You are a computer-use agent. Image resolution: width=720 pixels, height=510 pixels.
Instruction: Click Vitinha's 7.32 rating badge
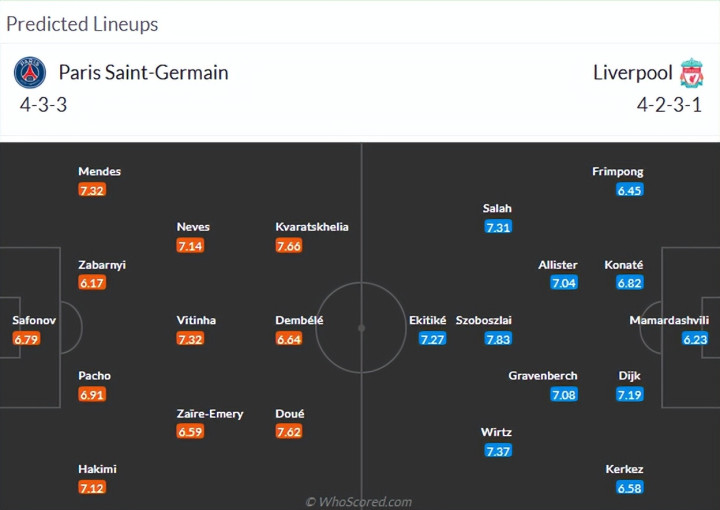coord(190,339)
